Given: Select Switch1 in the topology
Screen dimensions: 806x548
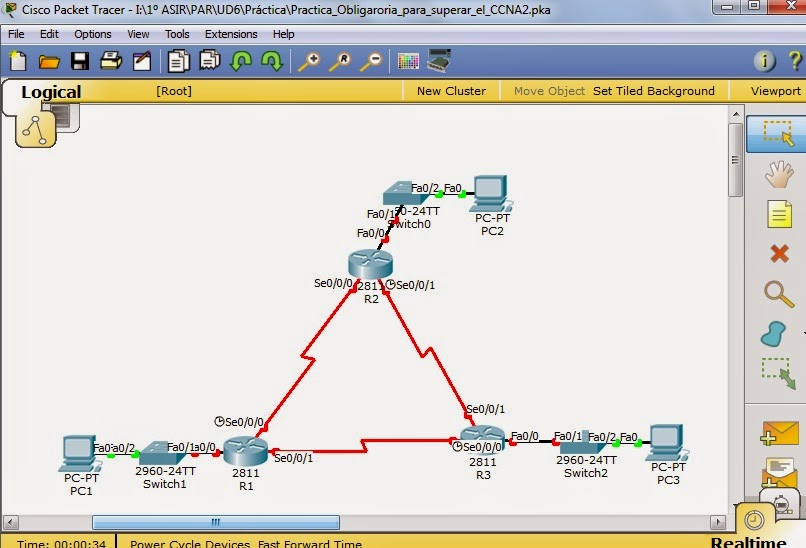Looking at the screenshot, I should pyautogui.click(x=160, y=453).
